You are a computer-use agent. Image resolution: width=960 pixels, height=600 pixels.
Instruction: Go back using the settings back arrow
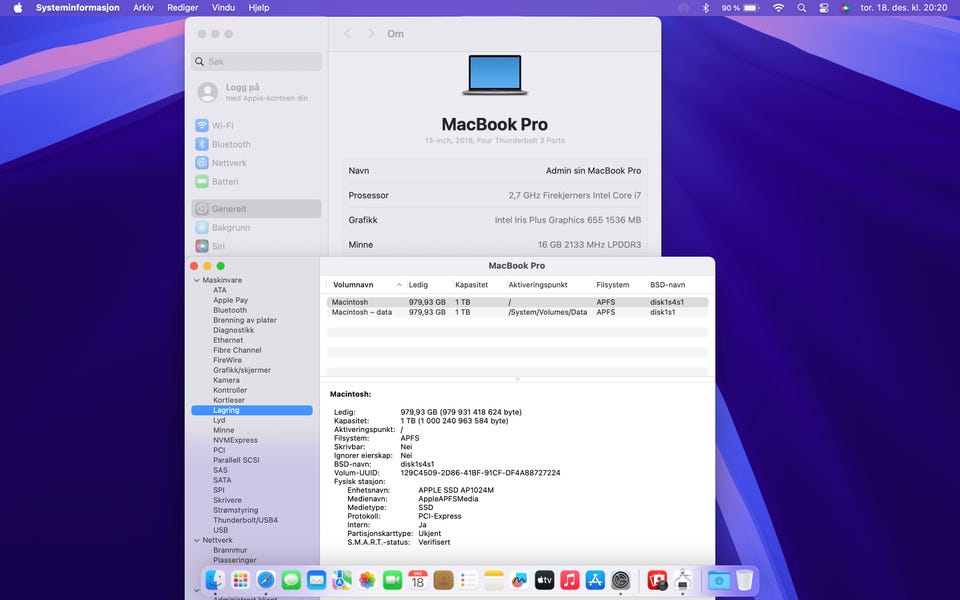(347, 34)
